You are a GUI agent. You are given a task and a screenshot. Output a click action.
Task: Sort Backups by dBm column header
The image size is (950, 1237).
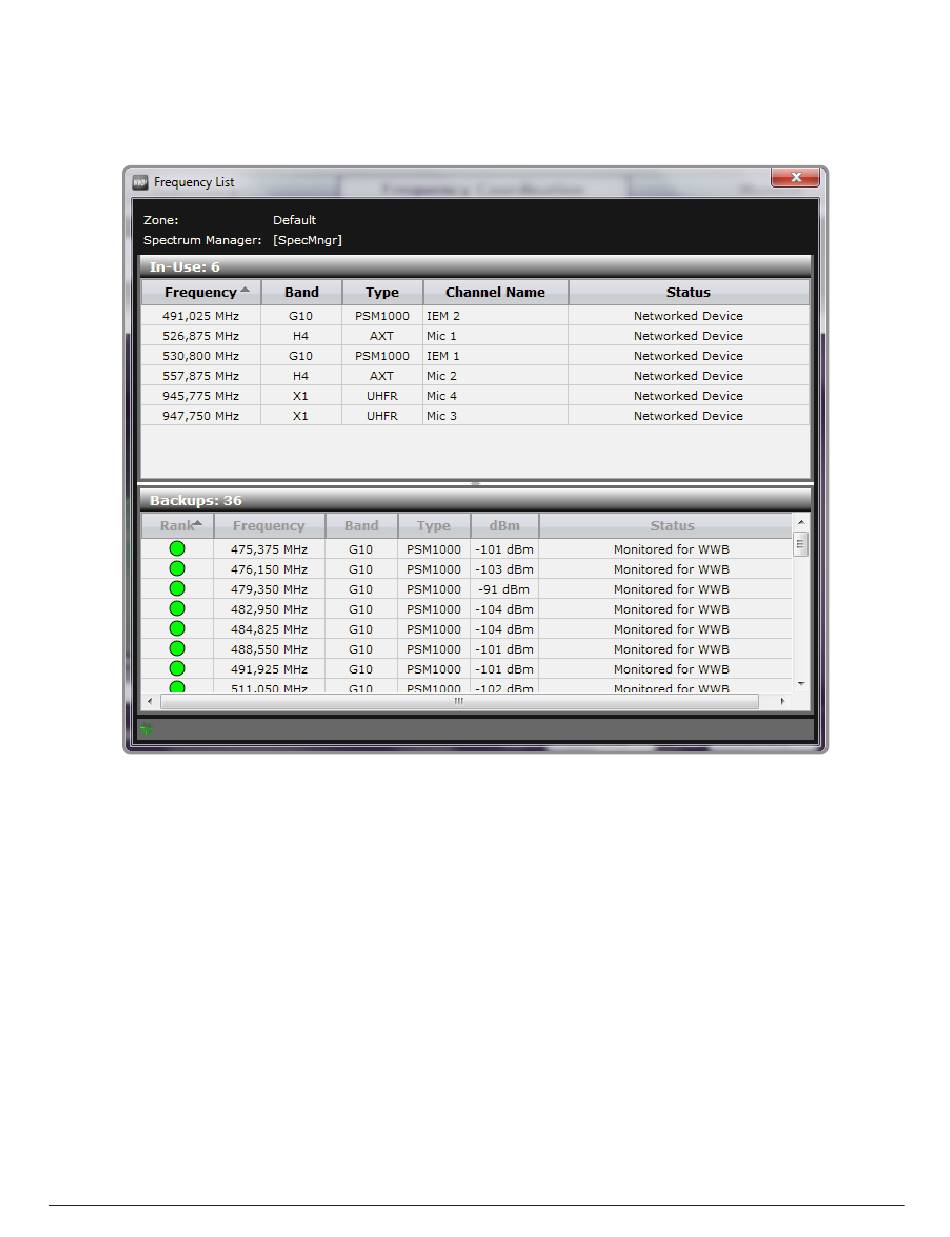(x=505, y=526)
